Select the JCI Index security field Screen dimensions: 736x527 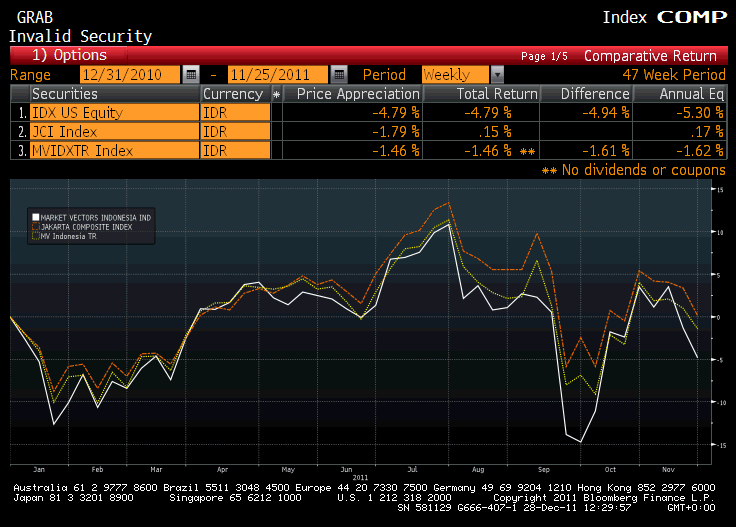point(113,131)
